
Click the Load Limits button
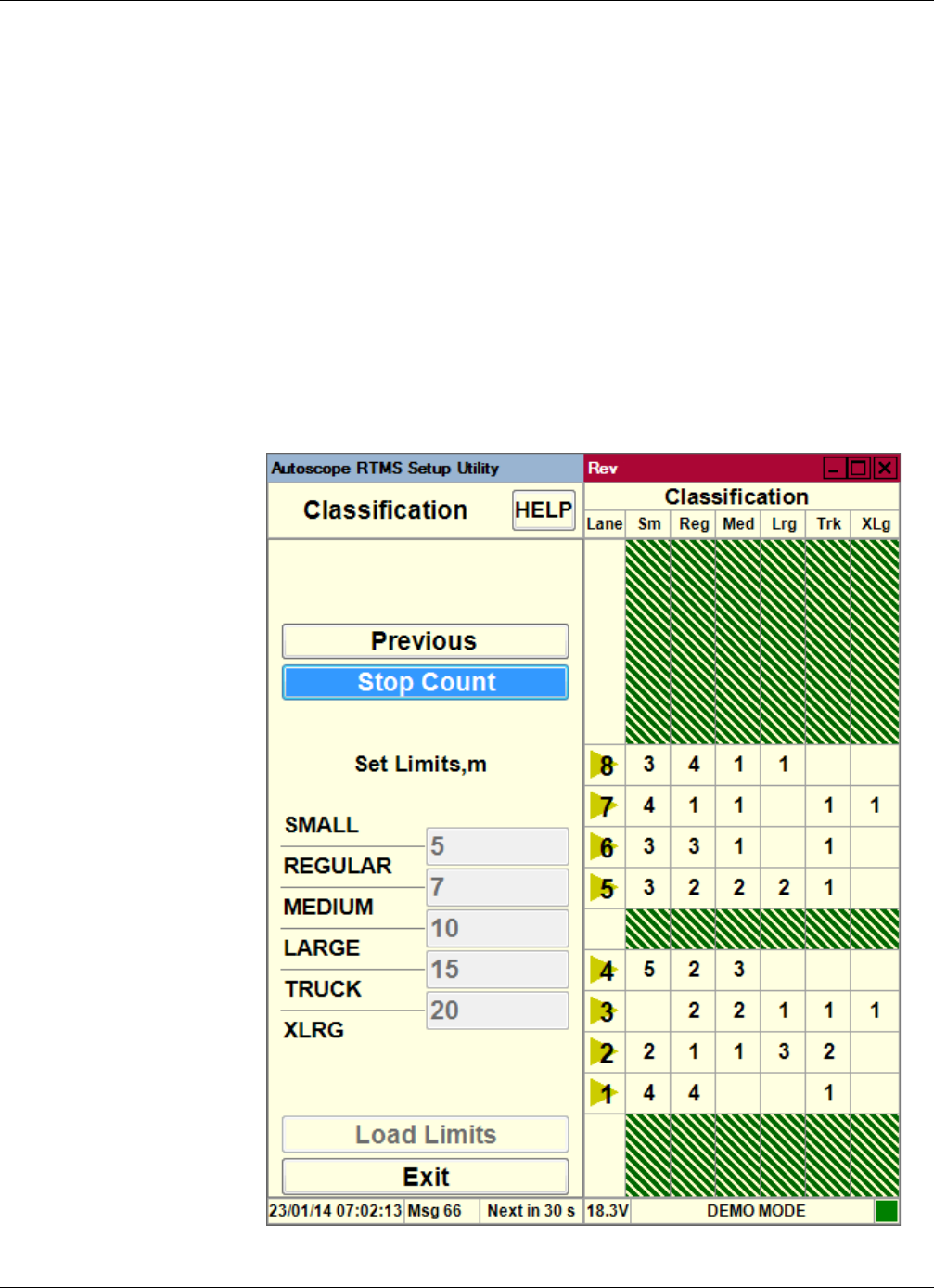tap(425, 1135)
